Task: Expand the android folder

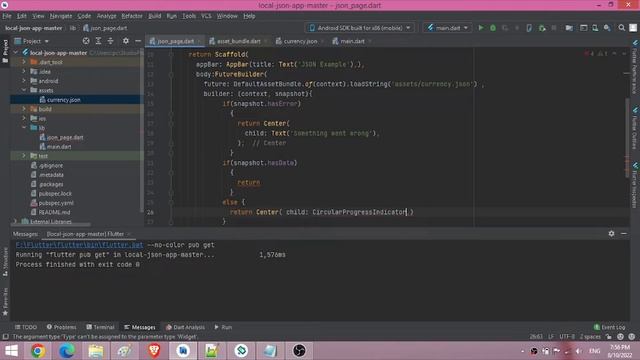Action: [x=24, y=81]
